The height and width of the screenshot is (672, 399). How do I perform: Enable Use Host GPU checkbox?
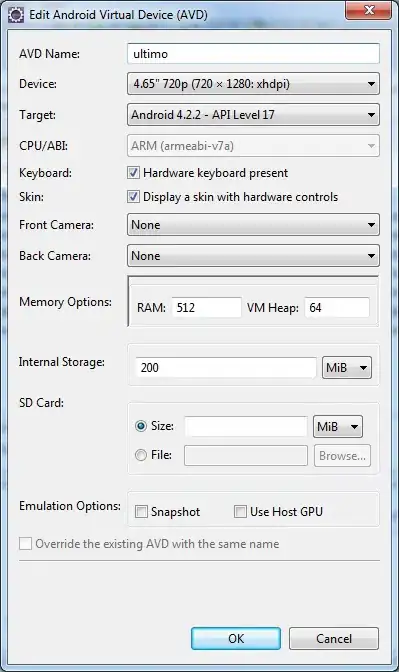tap(240, 511)
